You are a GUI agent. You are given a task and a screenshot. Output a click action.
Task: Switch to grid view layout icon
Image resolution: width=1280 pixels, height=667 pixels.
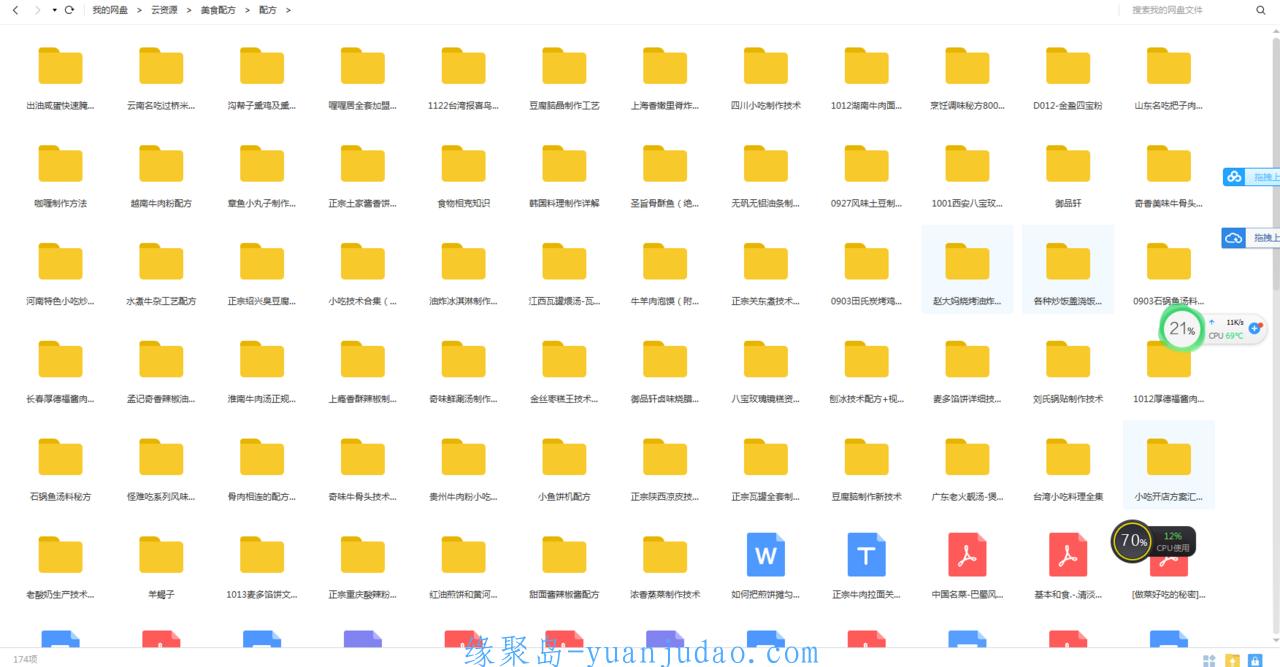point(1209,660)
